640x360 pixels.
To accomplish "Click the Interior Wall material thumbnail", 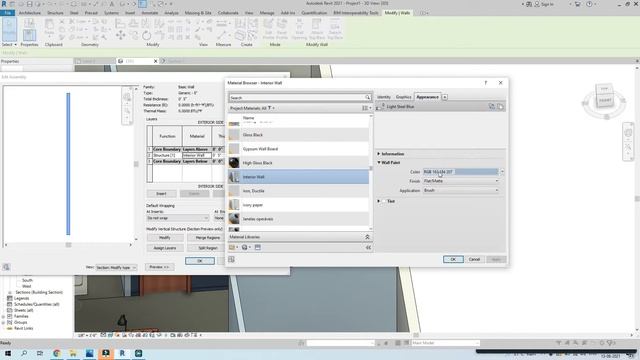I will (x=234, y=177).
